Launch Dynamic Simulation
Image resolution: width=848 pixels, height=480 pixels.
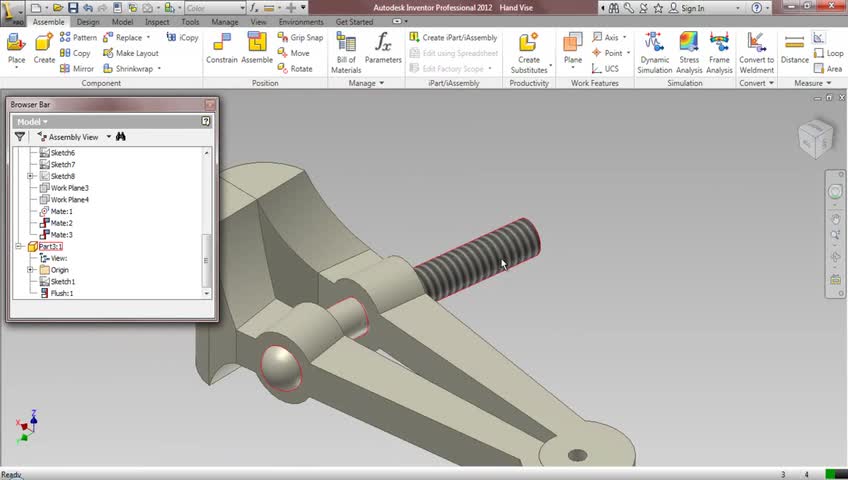click(654, 52)
